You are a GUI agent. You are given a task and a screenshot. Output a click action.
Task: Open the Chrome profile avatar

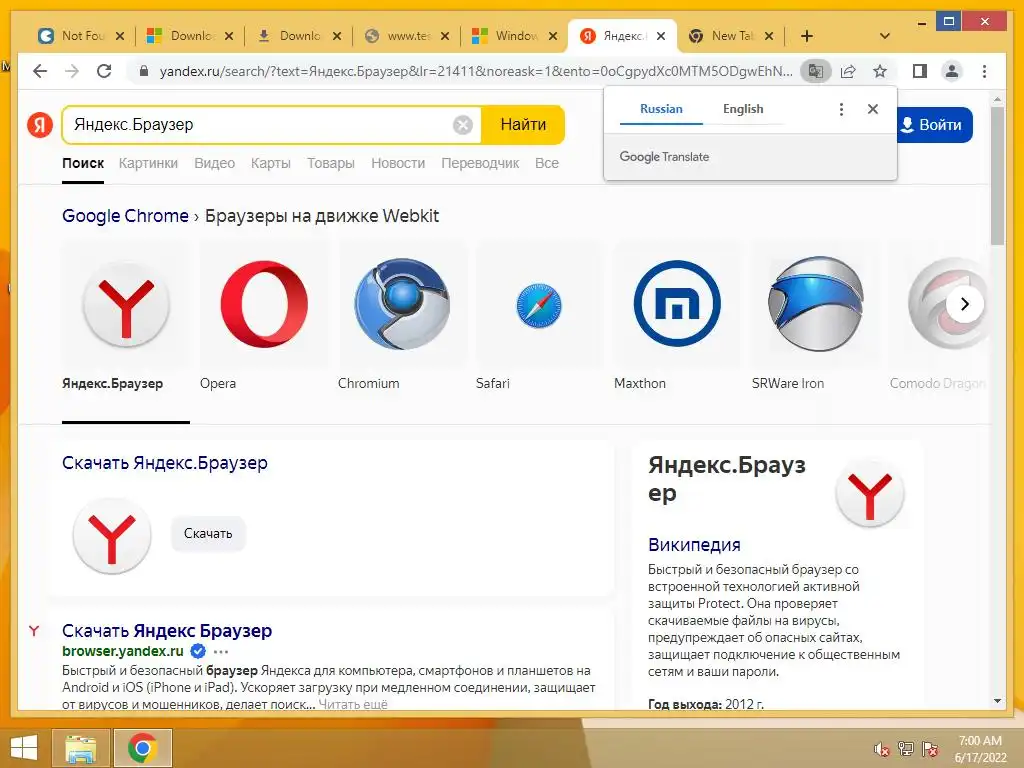pos(952,71)
